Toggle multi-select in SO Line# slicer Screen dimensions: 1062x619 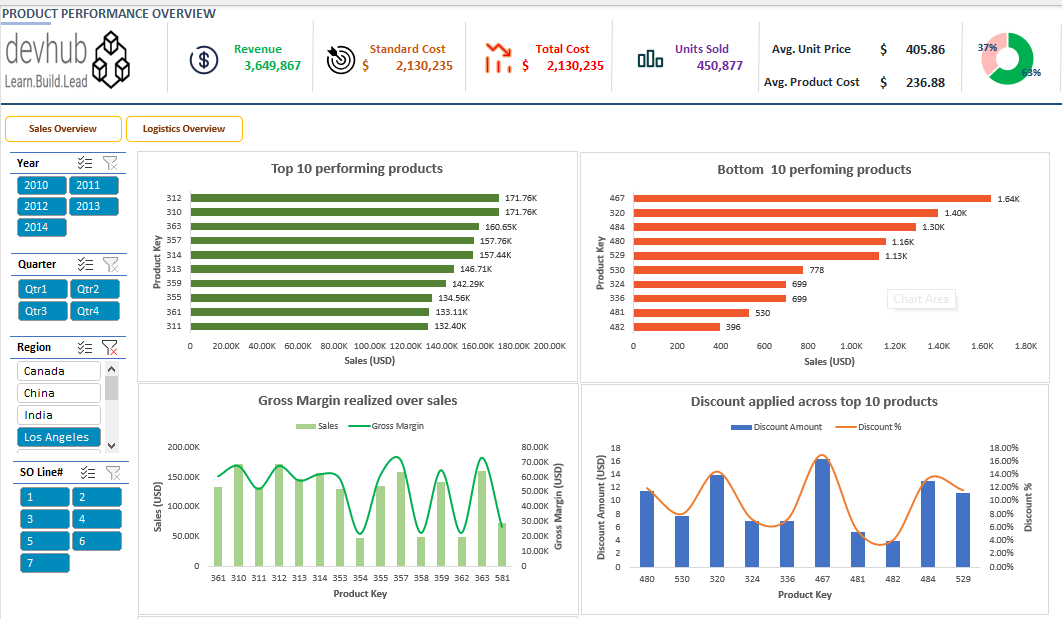[88, 472]
